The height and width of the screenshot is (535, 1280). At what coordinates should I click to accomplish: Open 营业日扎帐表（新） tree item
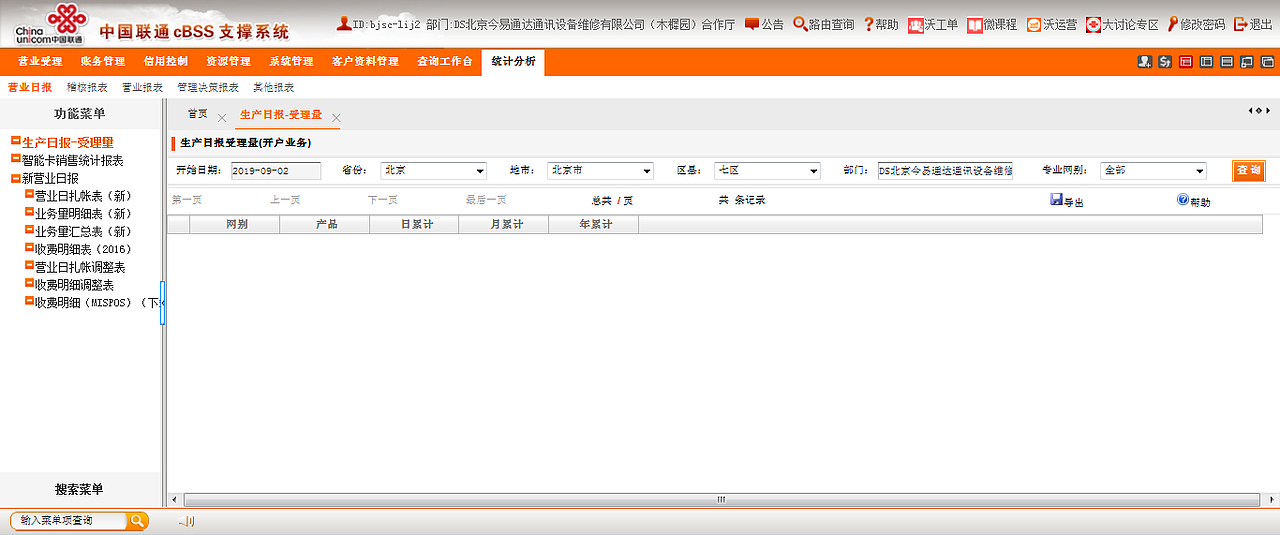(x=83, y=196)
